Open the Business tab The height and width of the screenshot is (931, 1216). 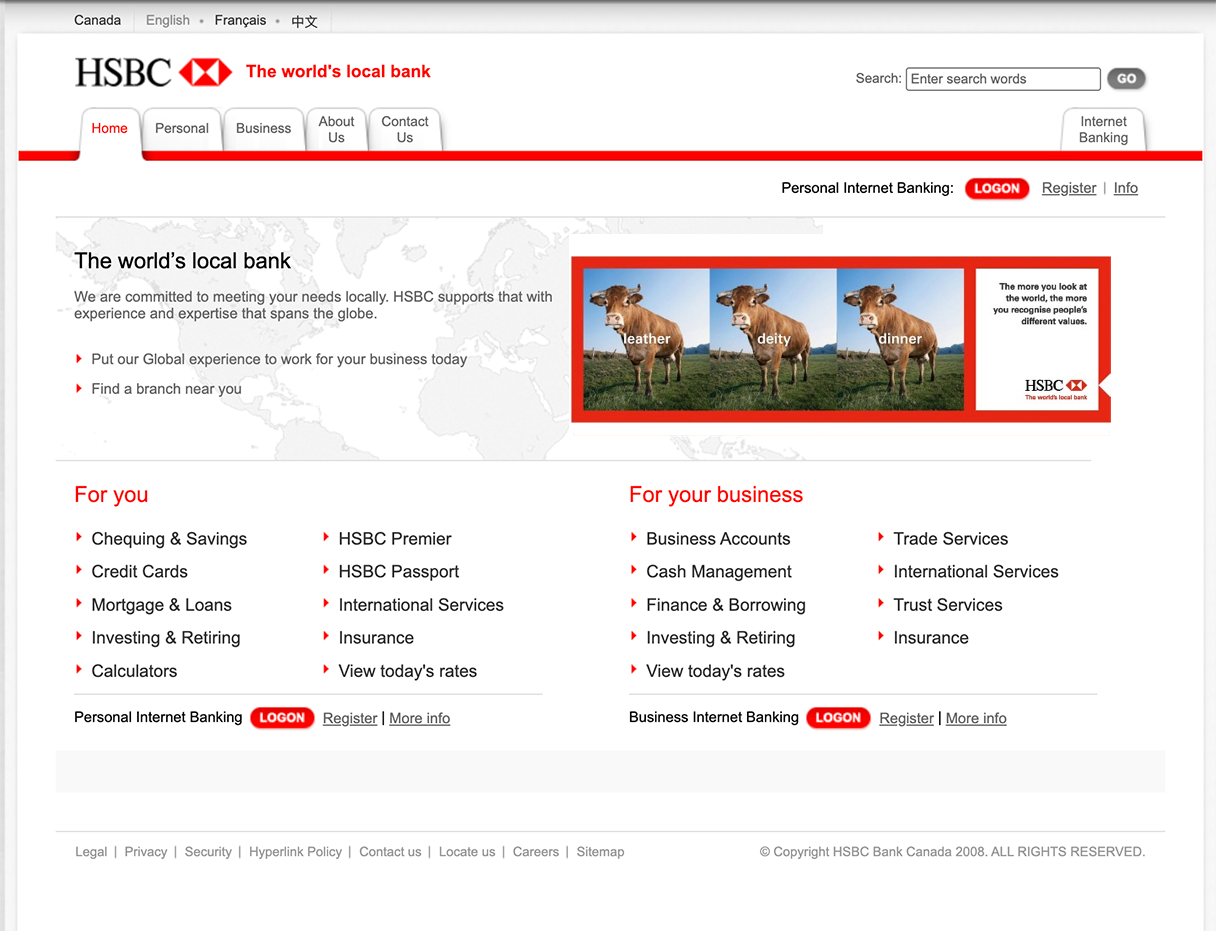(264, 129)
